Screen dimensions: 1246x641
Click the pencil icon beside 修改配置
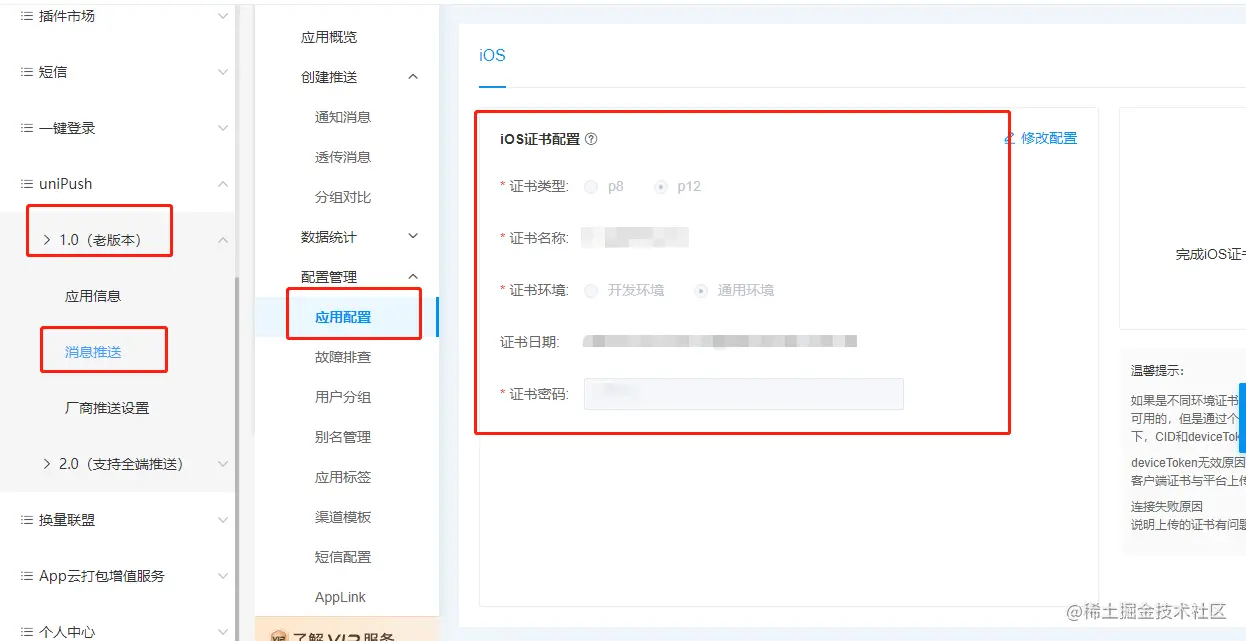click(1008, 138)
